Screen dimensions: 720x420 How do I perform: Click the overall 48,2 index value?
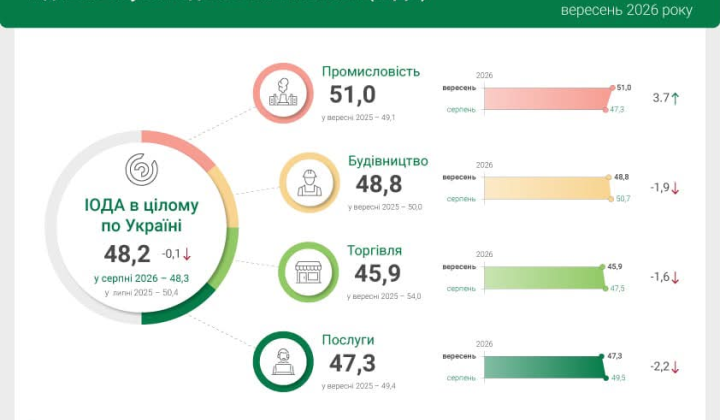pos(127,254)
